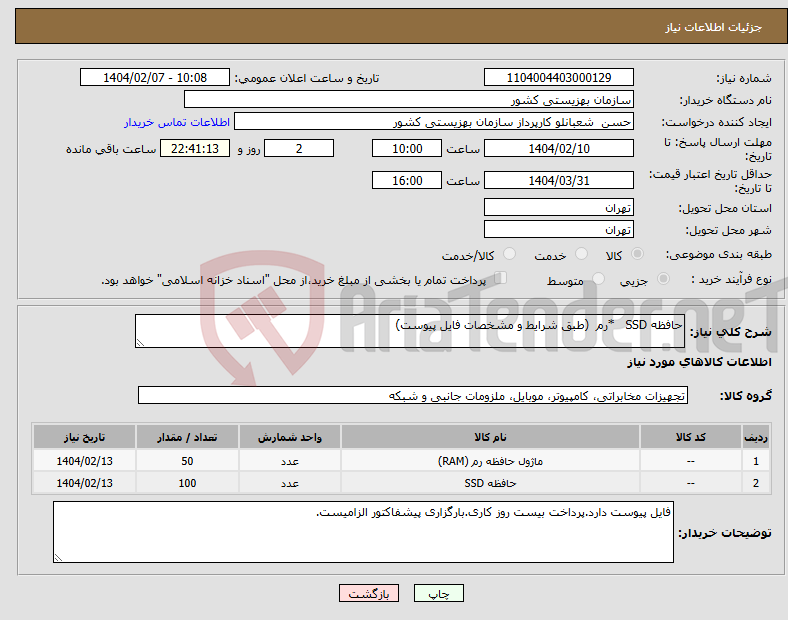788x620 pixels.
Task: Click the buyer notes resize handle
Action: (x=58, y=557)
